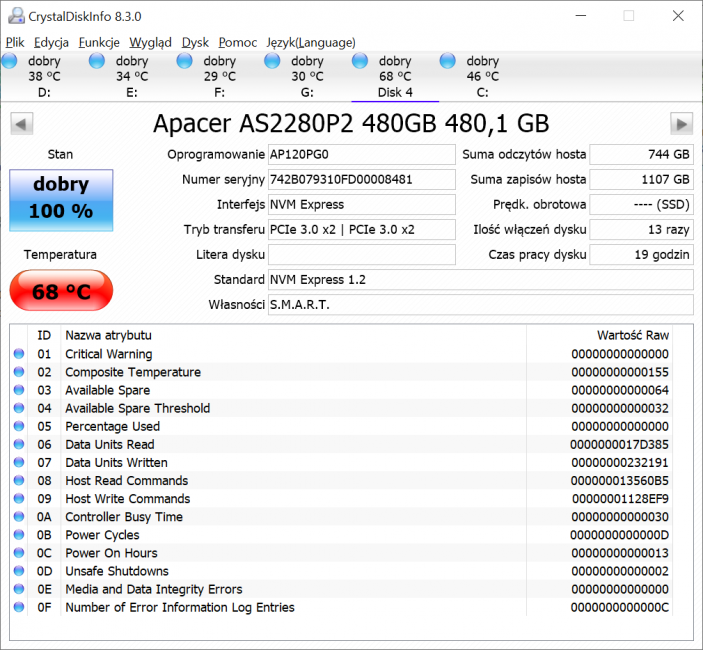Click the red 68 °C temperature button
Screen dimensions: 703x650
(61, 290)
